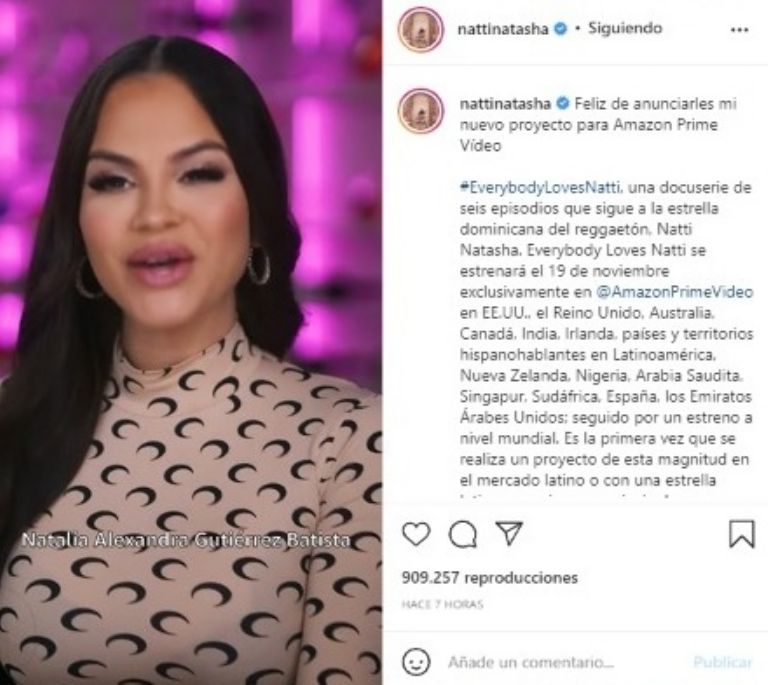Click the Publicar button

(722, 662)
